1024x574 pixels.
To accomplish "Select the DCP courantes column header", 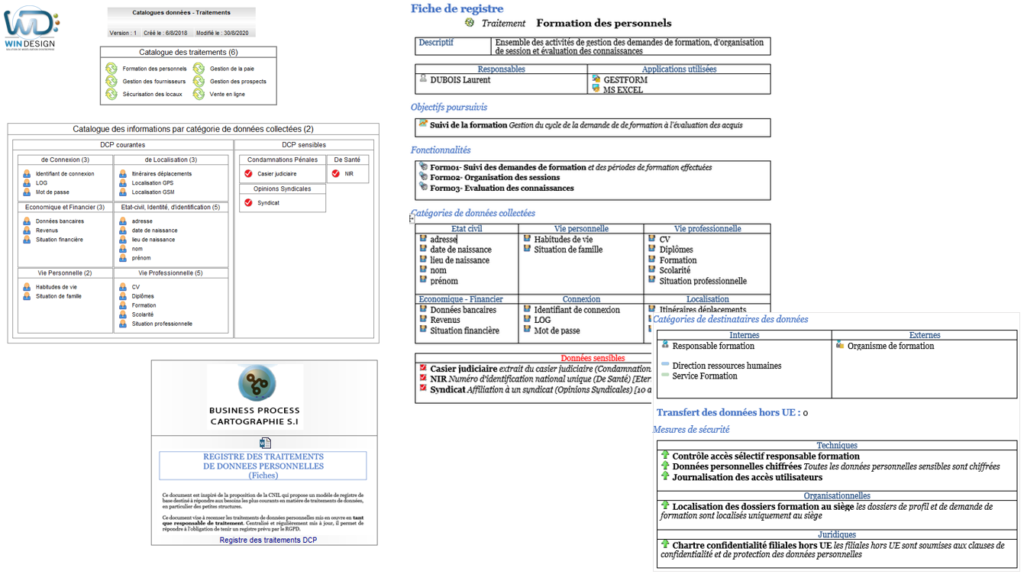I will pos(123,145).
